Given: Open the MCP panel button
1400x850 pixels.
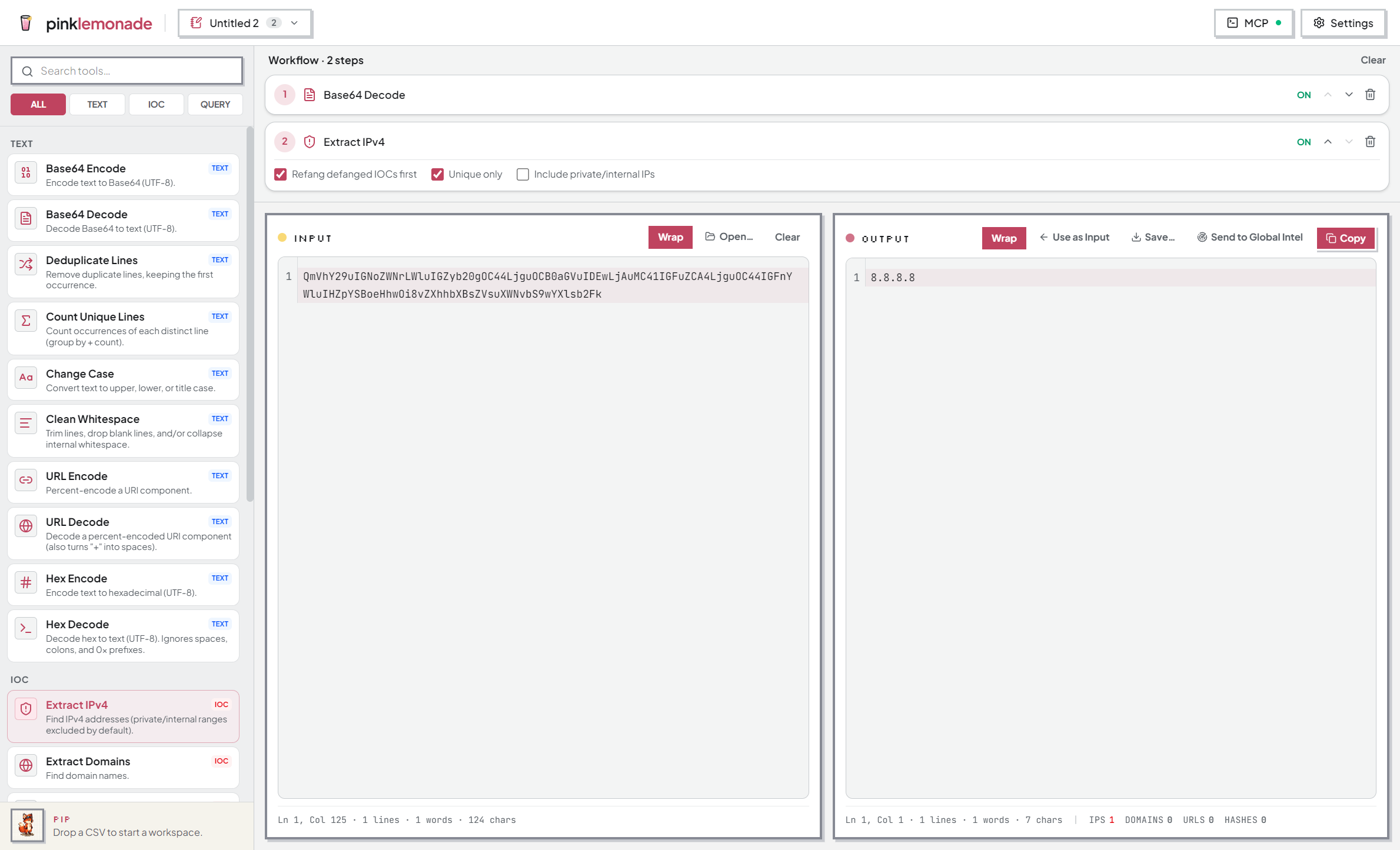Looking at the screenshot, I should click(x=1254, y=23).
